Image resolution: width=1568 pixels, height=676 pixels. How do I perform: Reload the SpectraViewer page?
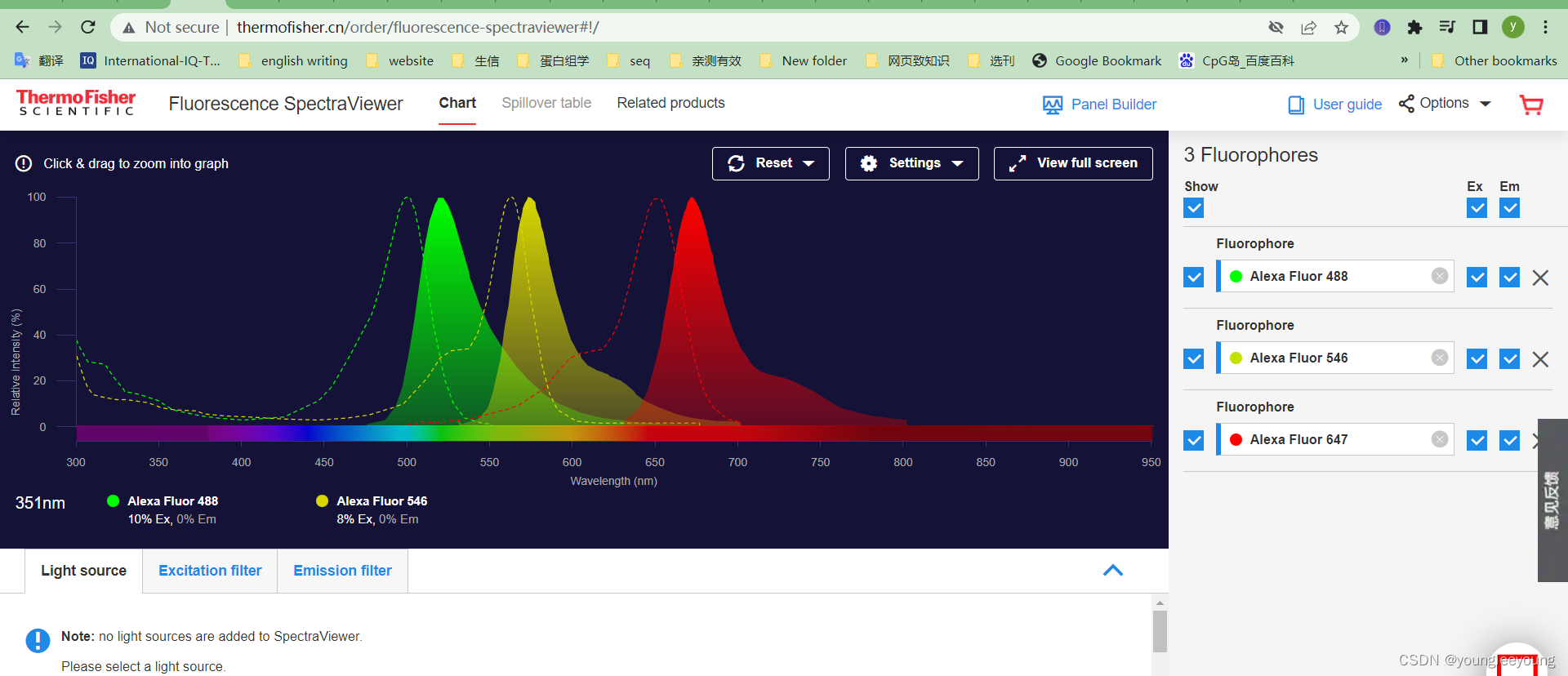coord(88,27)
